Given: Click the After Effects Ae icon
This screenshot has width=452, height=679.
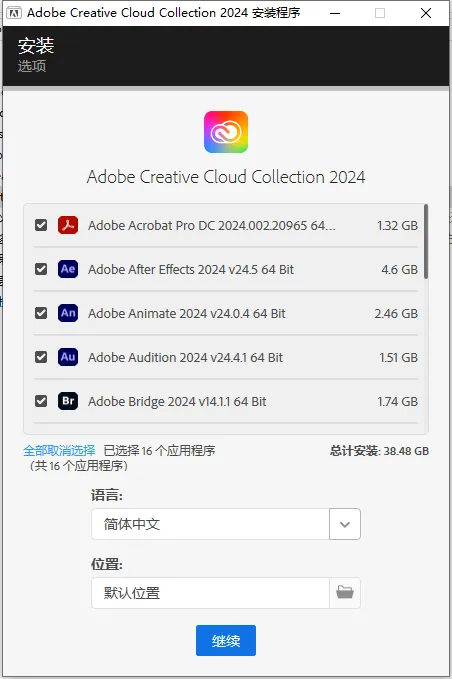Looking at the screenshot, I should click(x=68, y=269).
